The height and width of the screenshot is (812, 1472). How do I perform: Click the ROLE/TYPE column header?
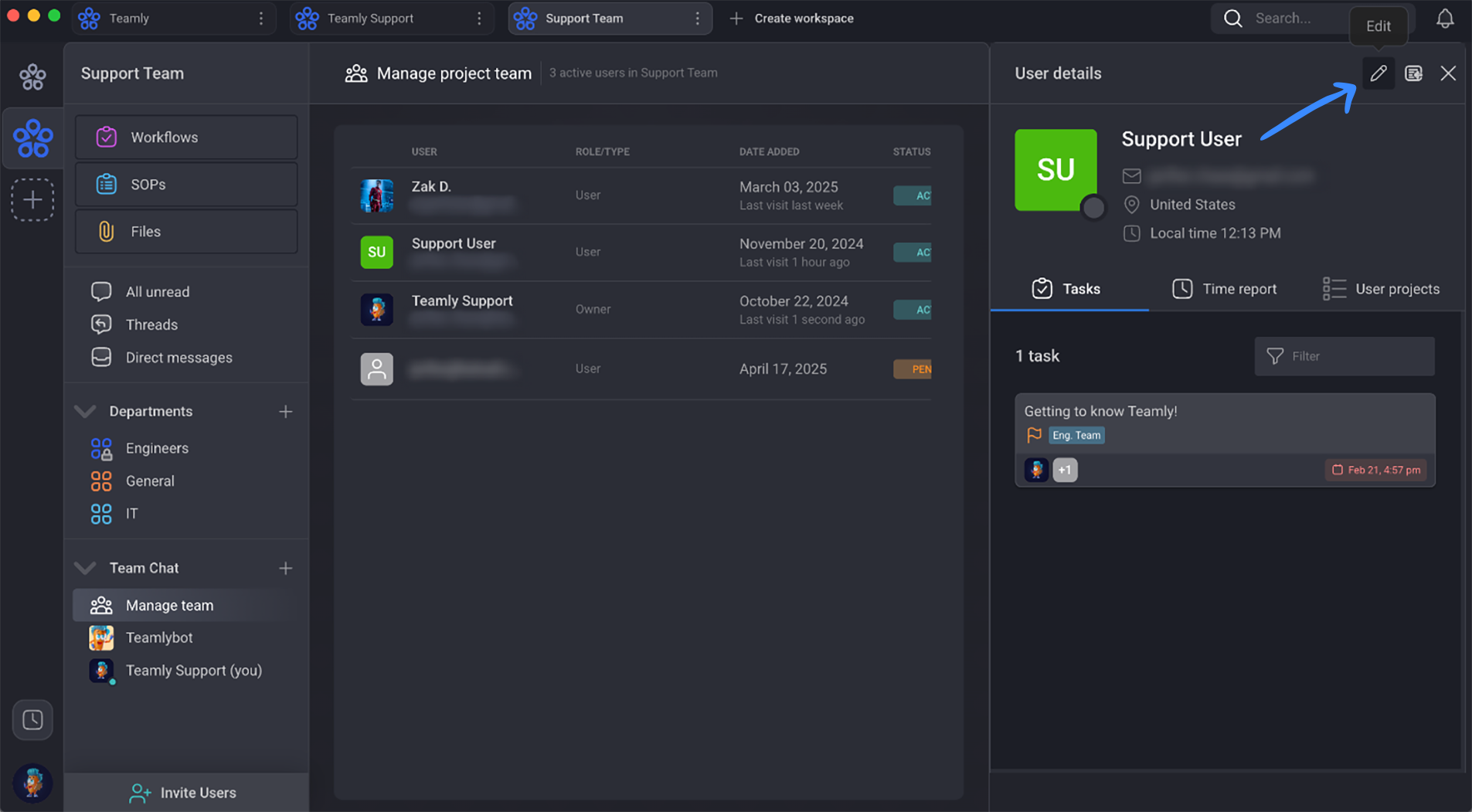[603, 151]
